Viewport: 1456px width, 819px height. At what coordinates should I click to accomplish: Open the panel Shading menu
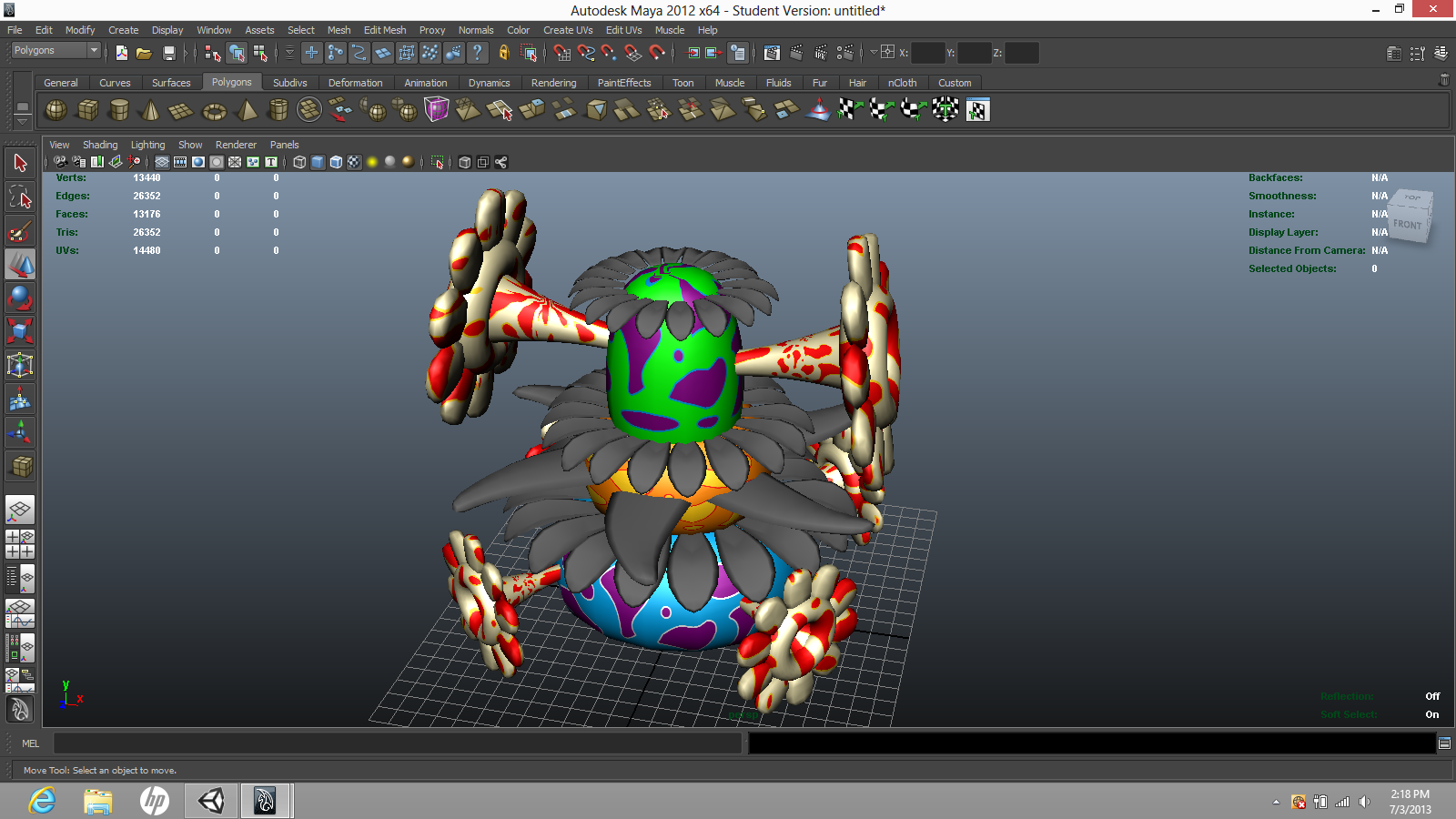tap(100, 145)
